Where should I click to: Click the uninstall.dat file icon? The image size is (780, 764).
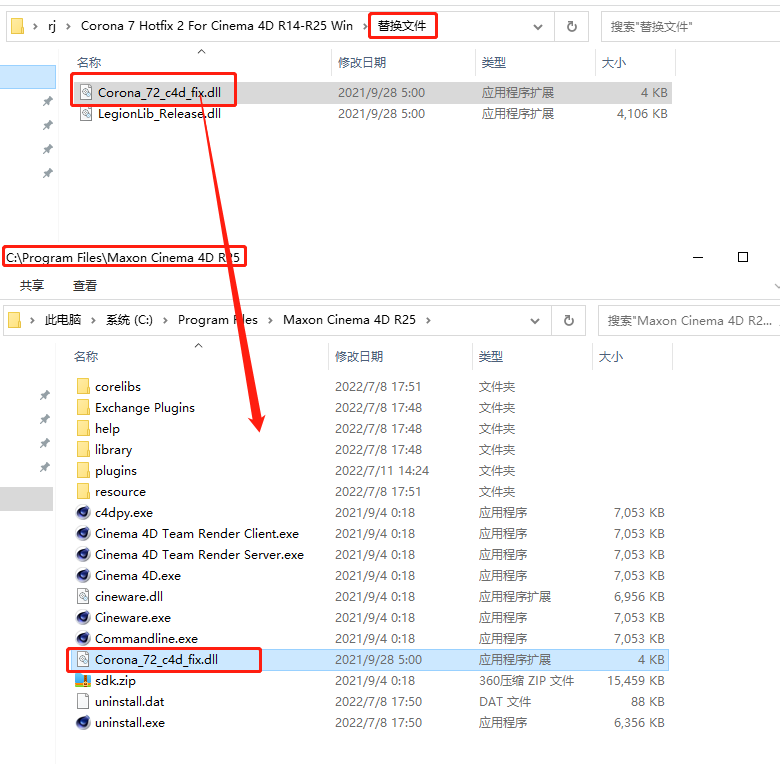pyautogui.click(x=83, y=701)
